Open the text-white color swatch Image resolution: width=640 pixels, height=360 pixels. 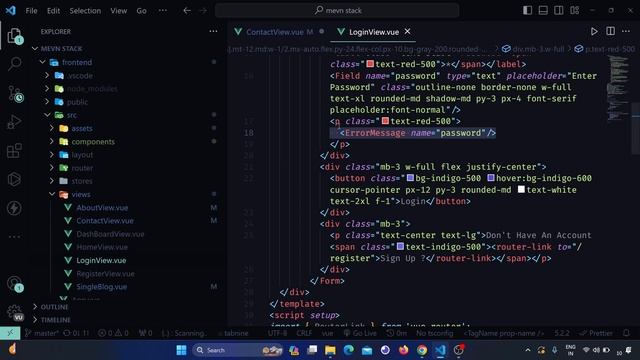click(x=521, y=189)
